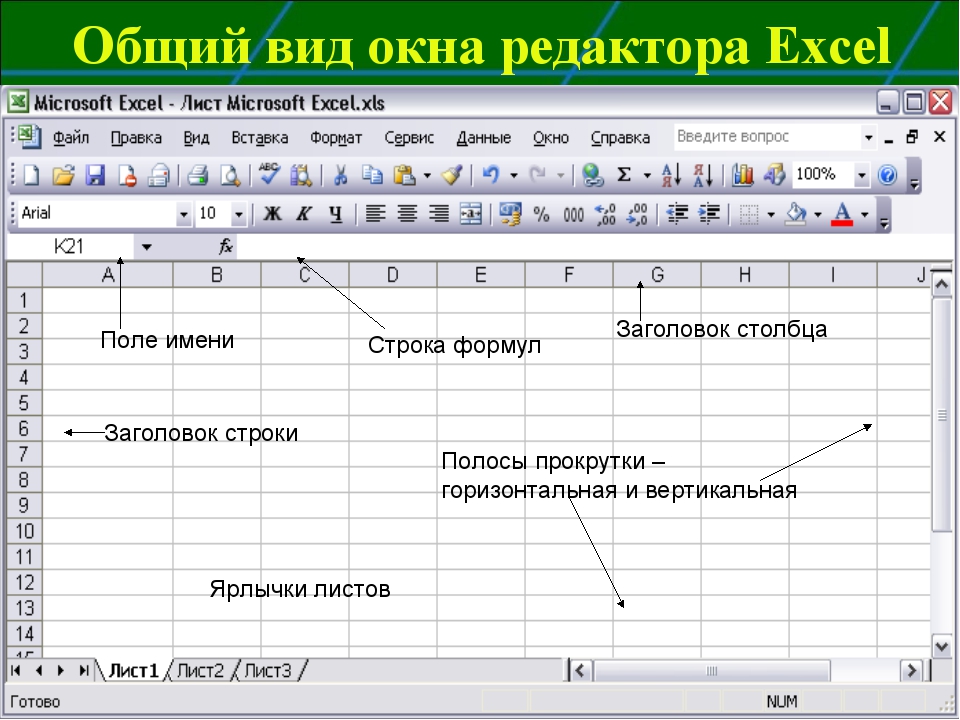Open the Файл menu
This screenshot has height=720, width=960.
coord(71,138)
